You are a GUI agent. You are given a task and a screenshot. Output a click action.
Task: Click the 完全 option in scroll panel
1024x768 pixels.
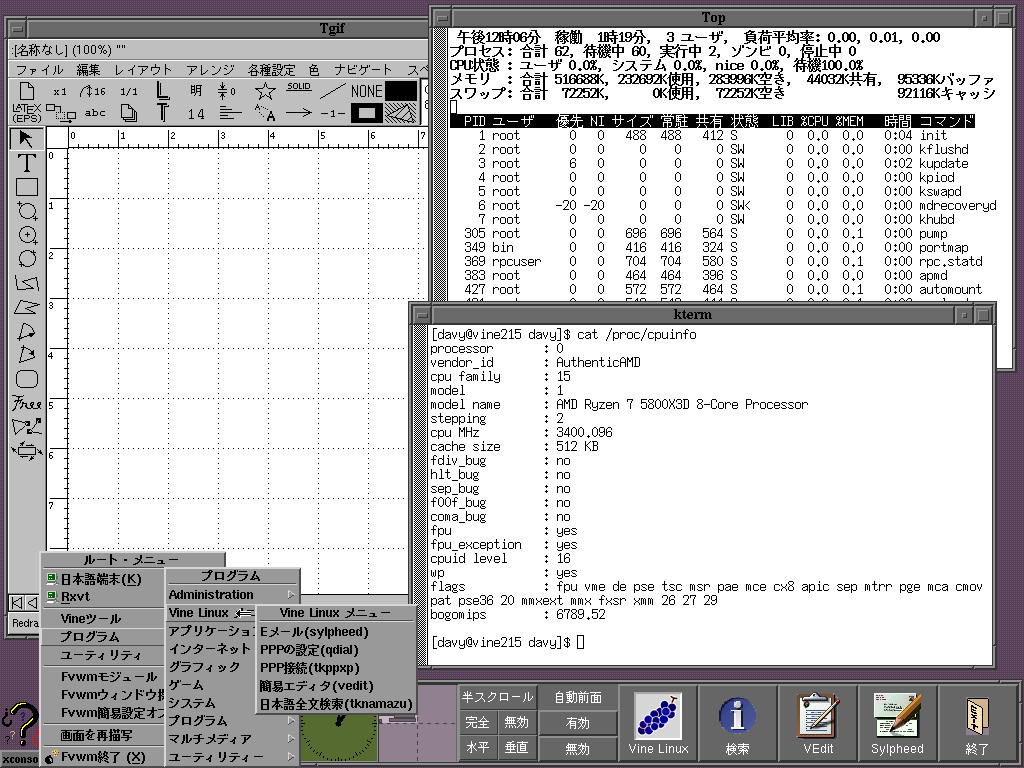click(477, 722)
